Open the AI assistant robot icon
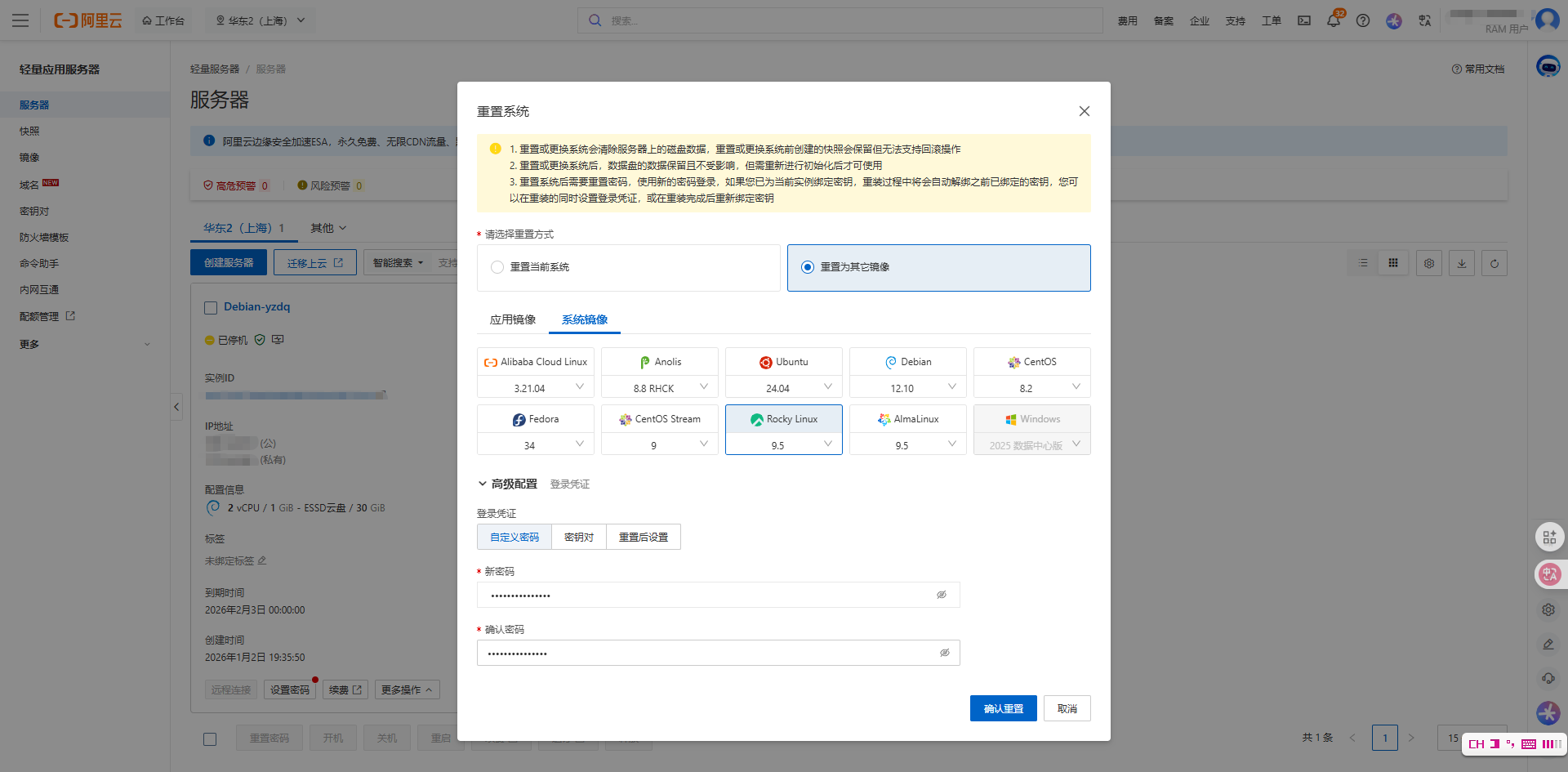The height and width of the screenshot is (772, 1568). click(x=1548, y=65)
